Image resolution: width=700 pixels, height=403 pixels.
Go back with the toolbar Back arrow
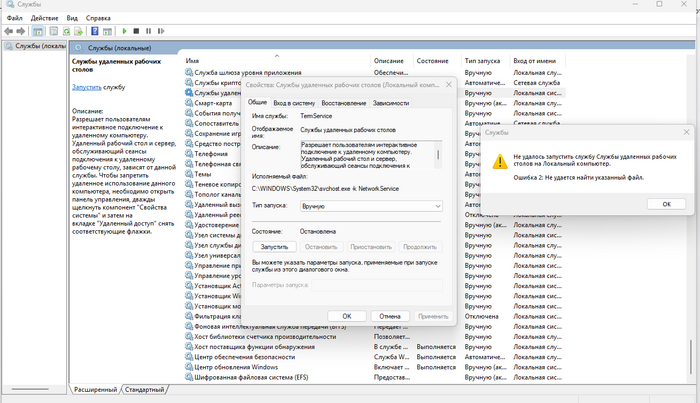8,31
